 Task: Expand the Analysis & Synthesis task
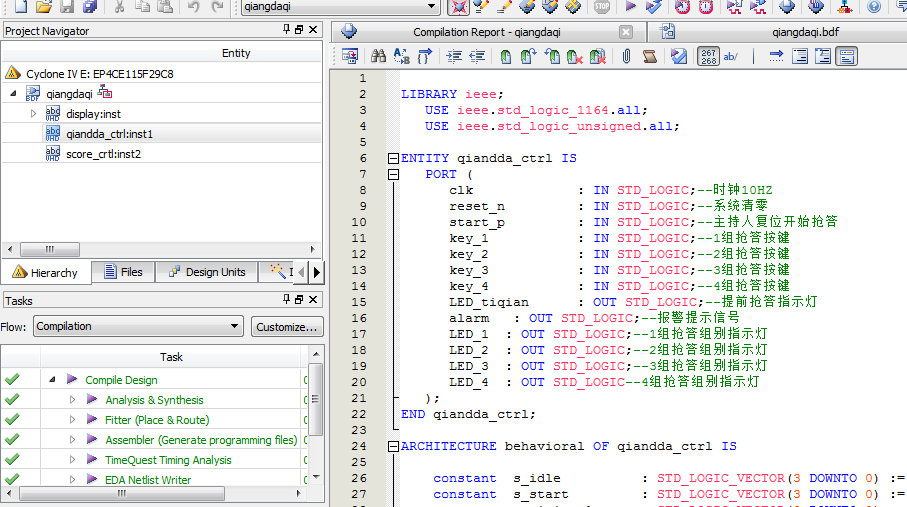pos(72,400)
